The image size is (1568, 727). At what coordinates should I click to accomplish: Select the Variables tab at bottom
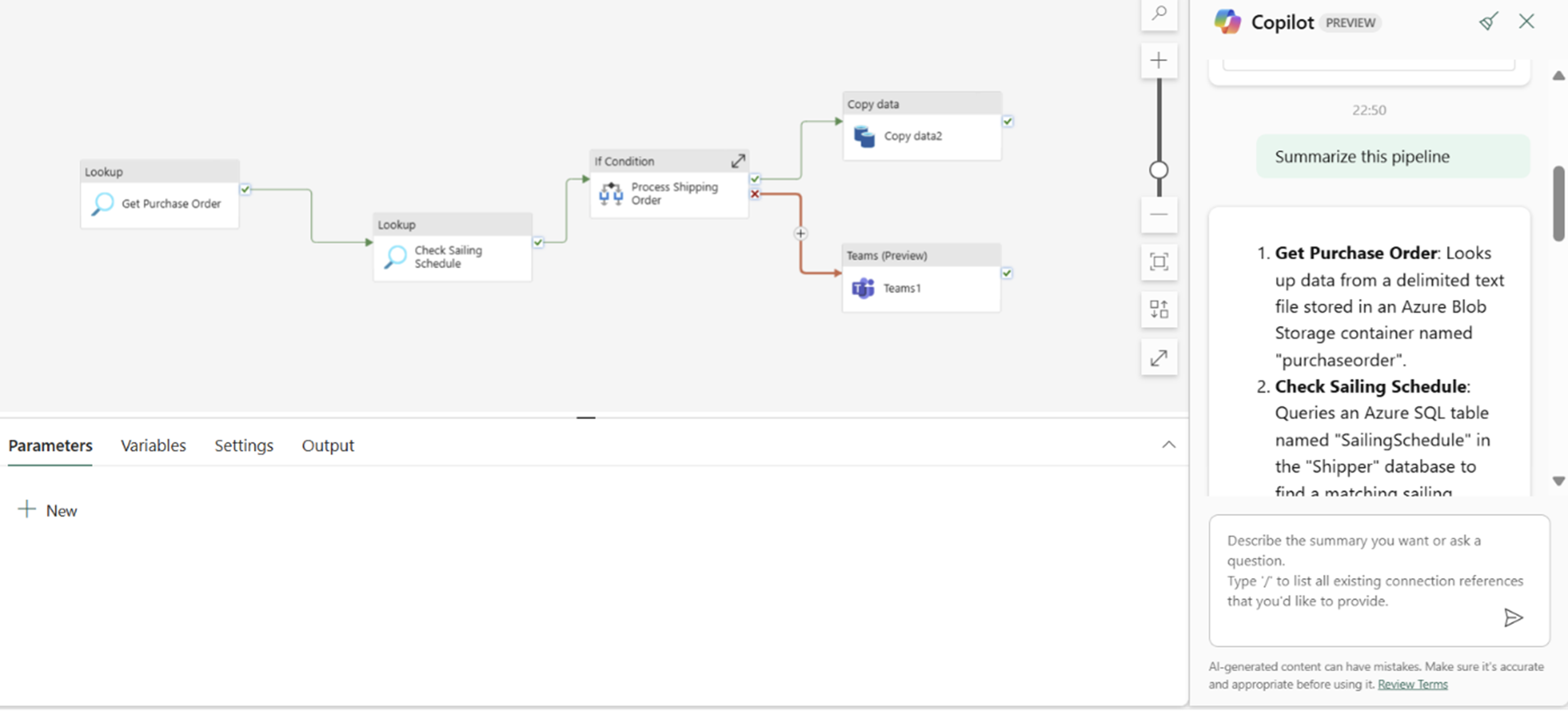(x=154, y=445)
